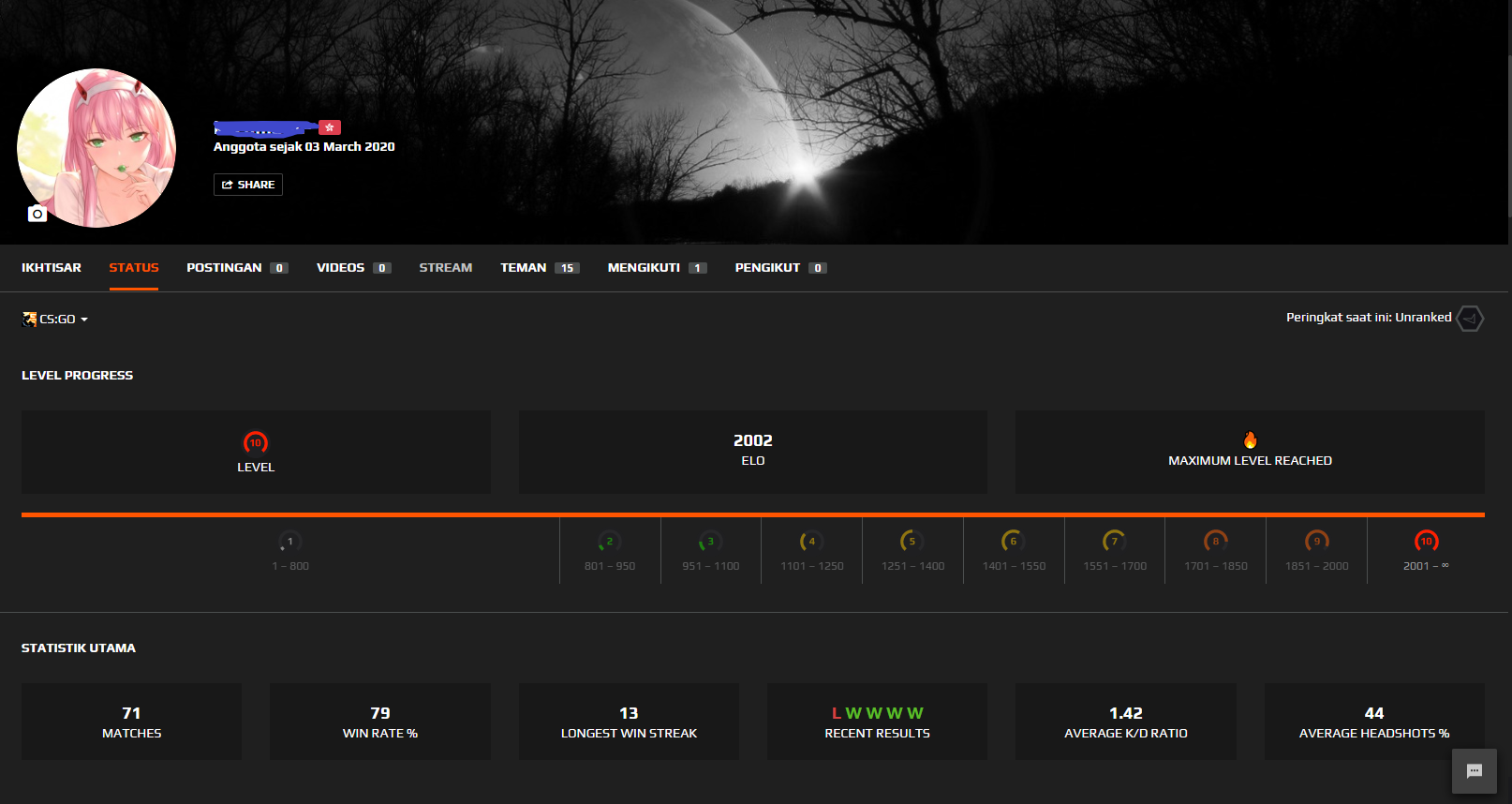Open the TEMAN tab
This screenshot has height=804, width=1512.
(523, 268)
